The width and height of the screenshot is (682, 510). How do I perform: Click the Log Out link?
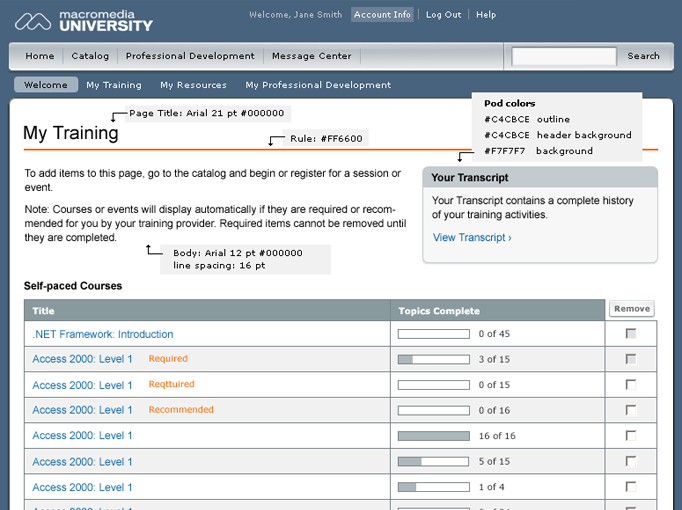point(443,15)
